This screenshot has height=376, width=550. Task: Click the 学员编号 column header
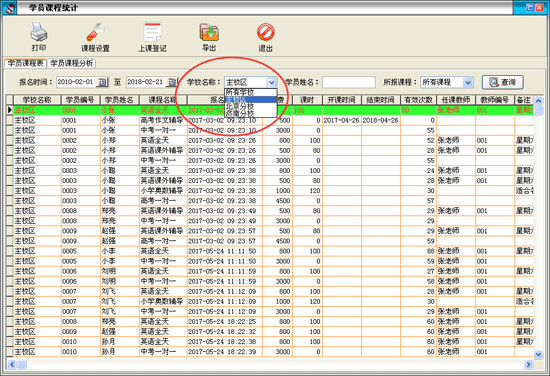tap(80, 100)
